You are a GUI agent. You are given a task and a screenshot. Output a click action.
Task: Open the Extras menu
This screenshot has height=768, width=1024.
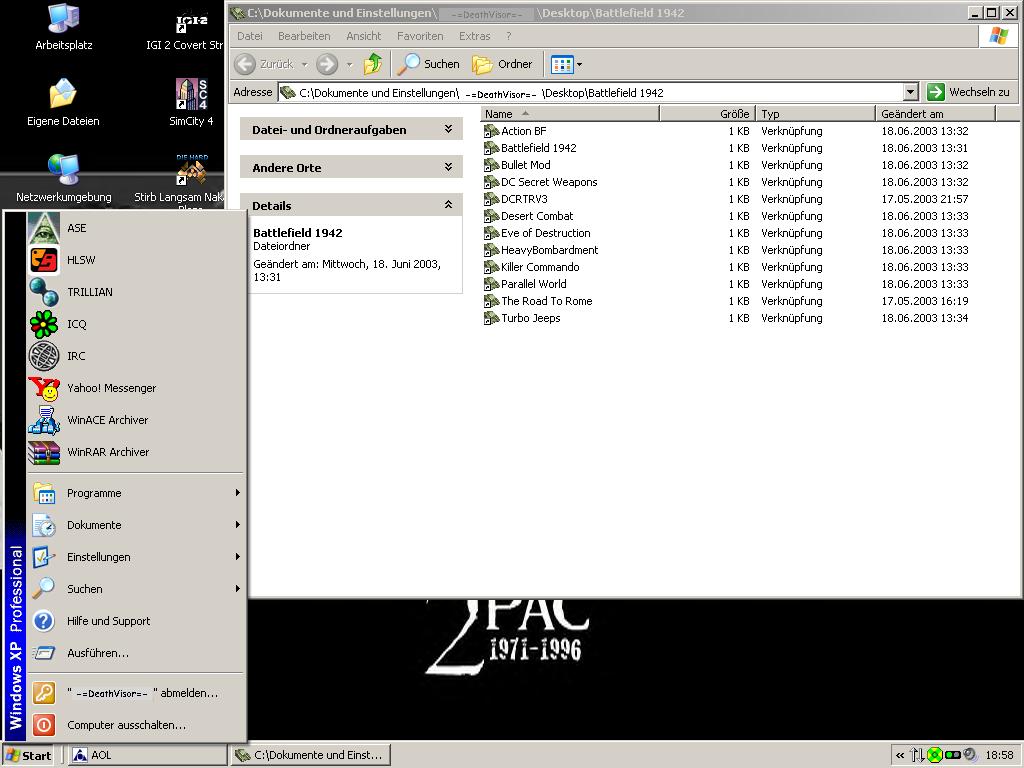point(474,36)
